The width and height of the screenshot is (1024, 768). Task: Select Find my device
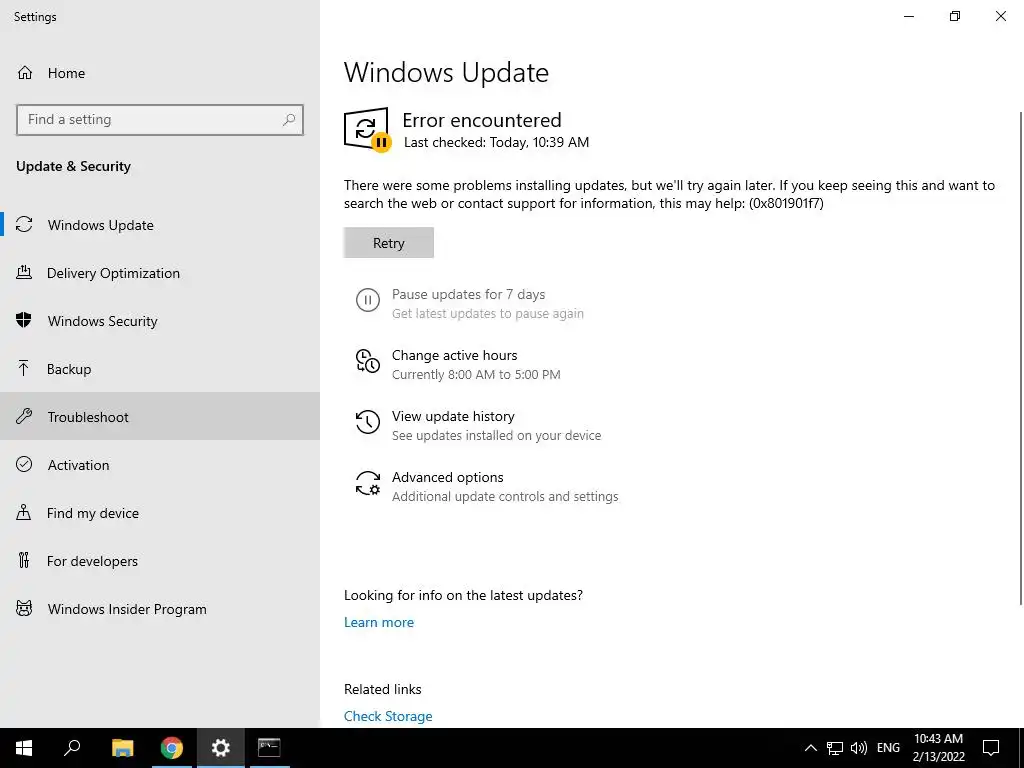pos(160,513)
